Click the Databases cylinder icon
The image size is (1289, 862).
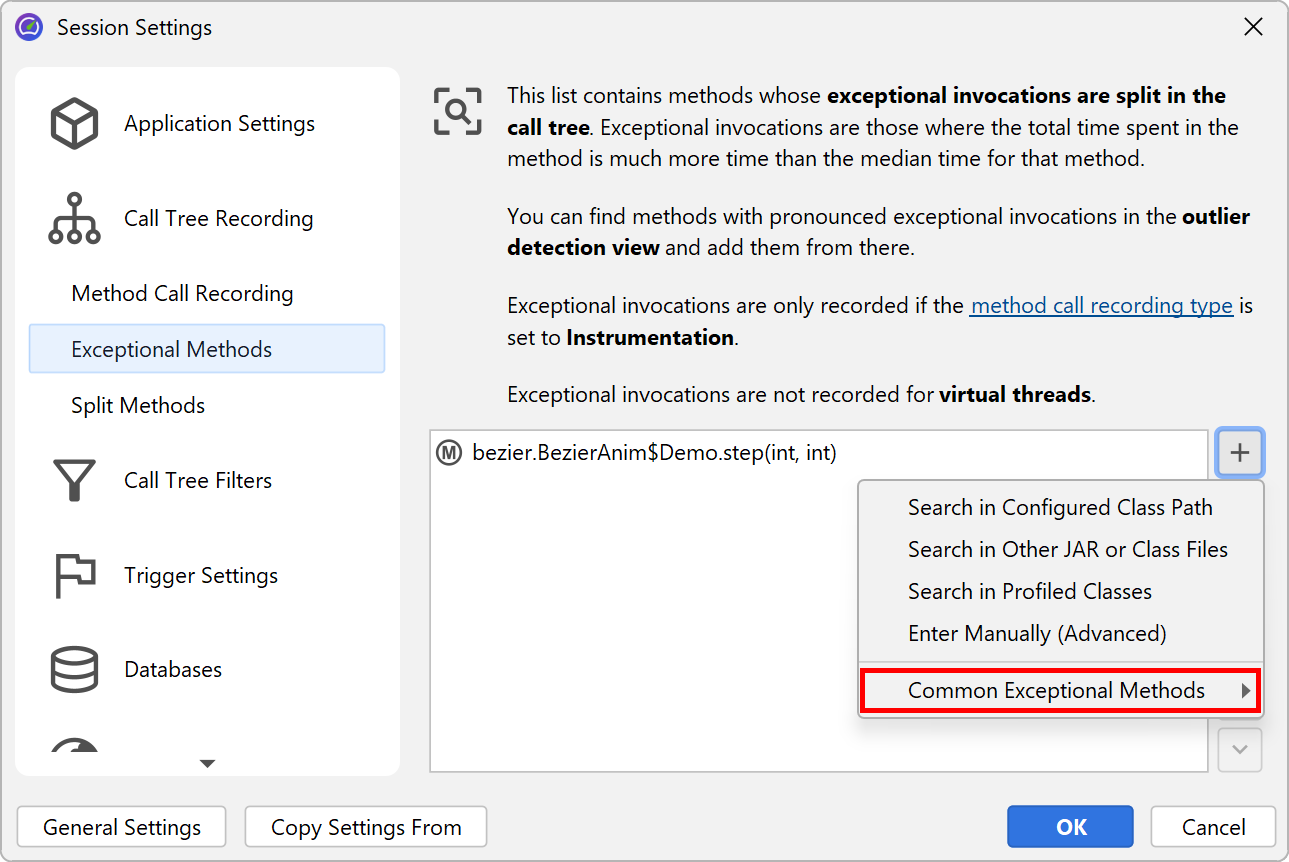(74, 670)
